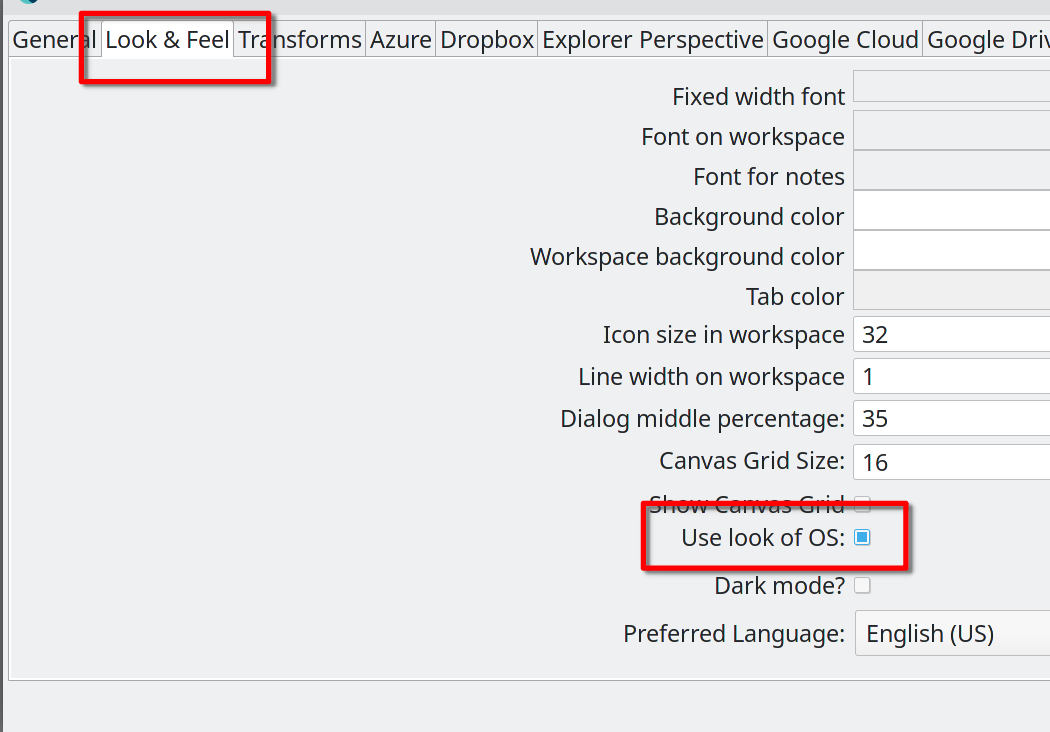Open the Transforms tab
1050x732 pixels.
[x=300, y=40]
